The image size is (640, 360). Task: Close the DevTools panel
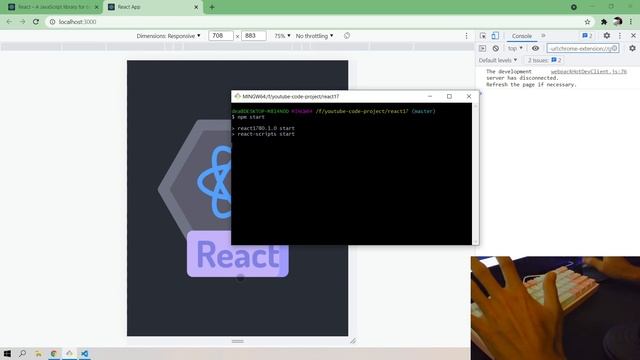point(633,36)
